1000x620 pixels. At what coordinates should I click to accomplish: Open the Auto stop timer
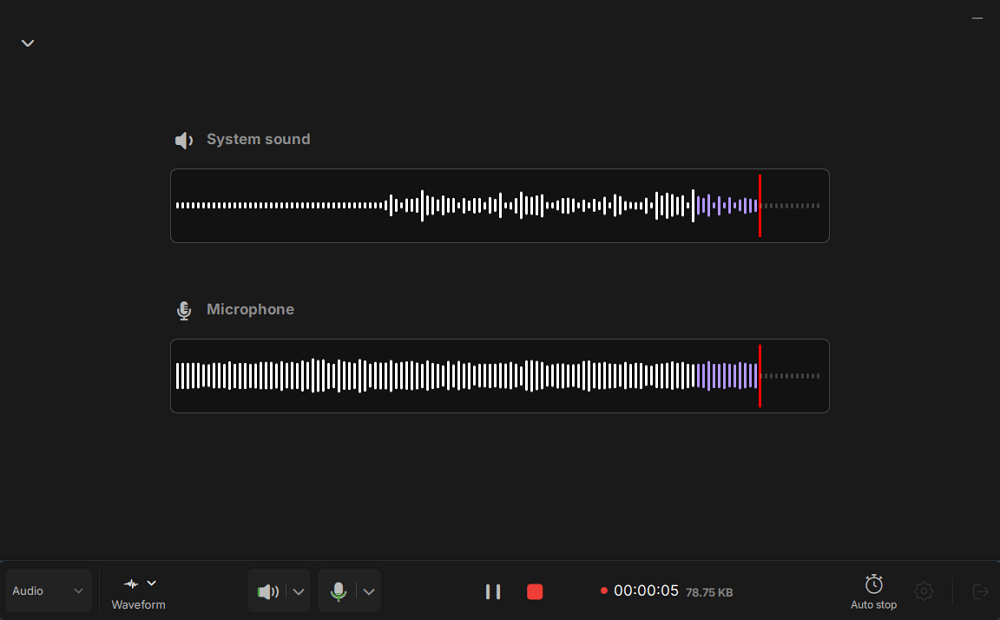coord(873,592)
